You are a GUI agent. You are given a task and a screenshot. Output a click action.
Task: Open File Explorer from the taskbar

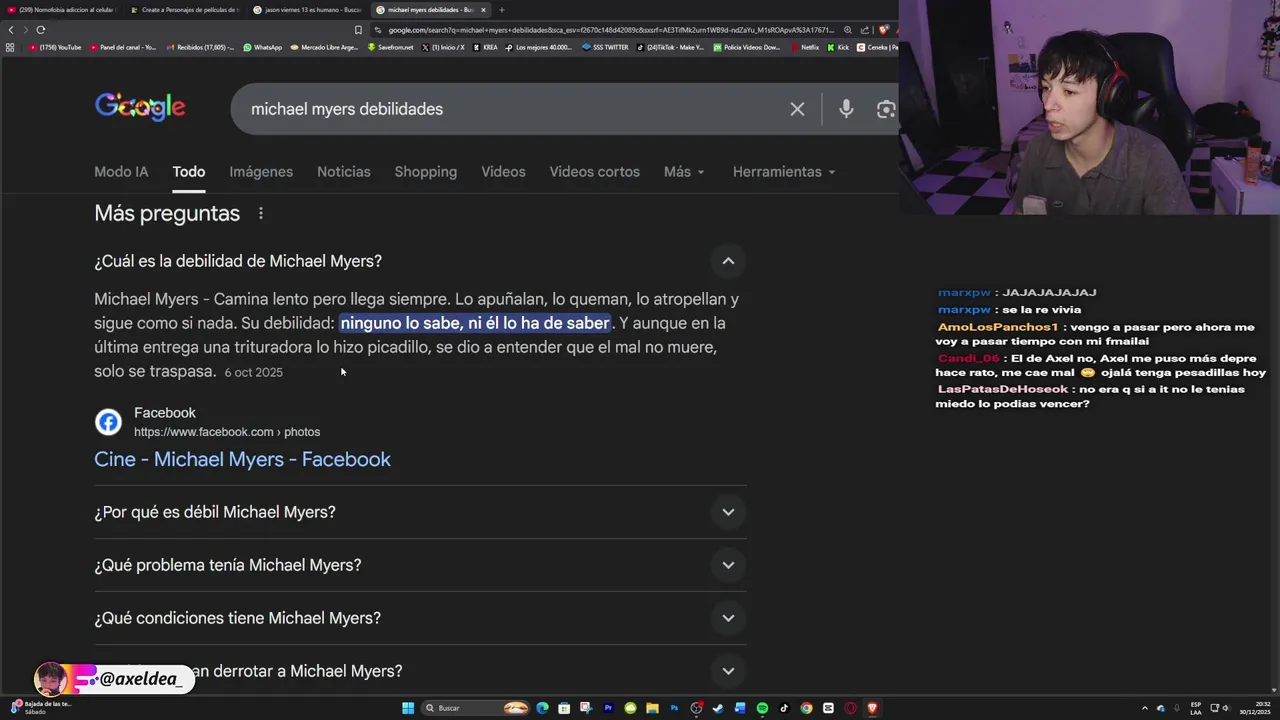[x=653, y=708]
